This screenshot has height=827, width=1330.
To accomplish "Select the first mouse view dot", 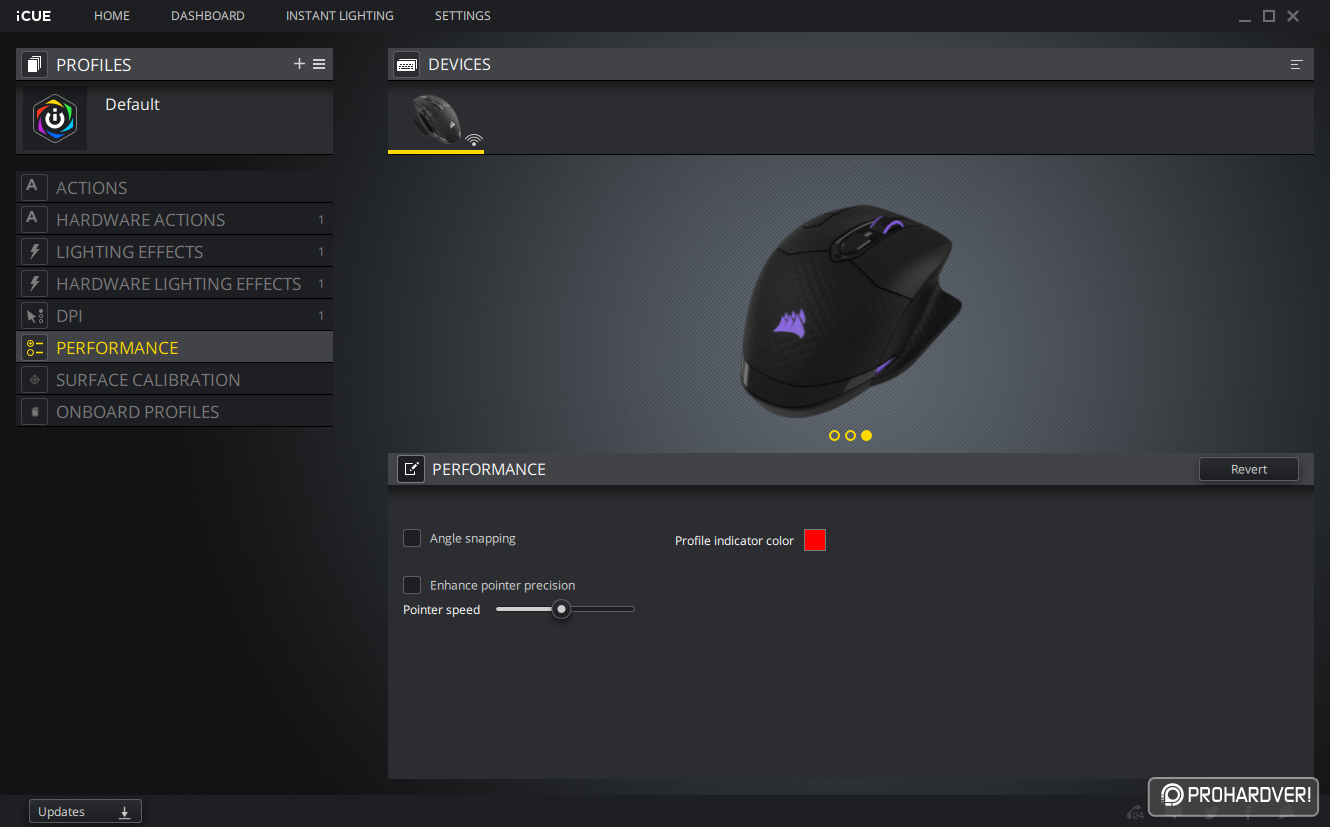I will 834,436.
